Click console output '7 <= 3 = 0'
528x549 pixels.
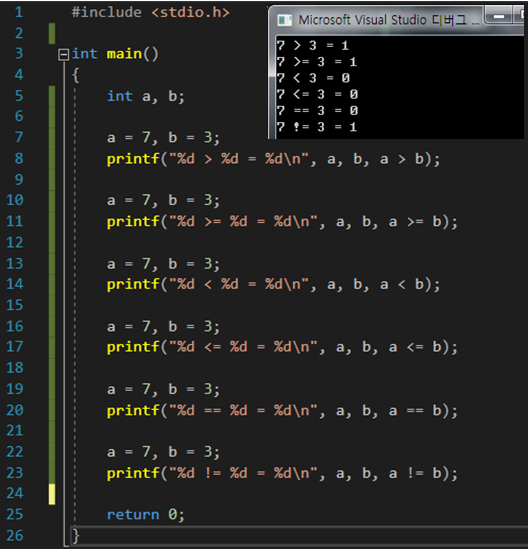(x=317, y=95)
